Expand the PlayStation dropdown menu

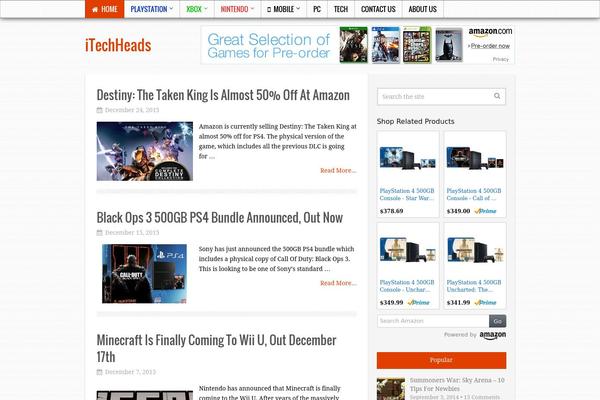click(152, 9)
